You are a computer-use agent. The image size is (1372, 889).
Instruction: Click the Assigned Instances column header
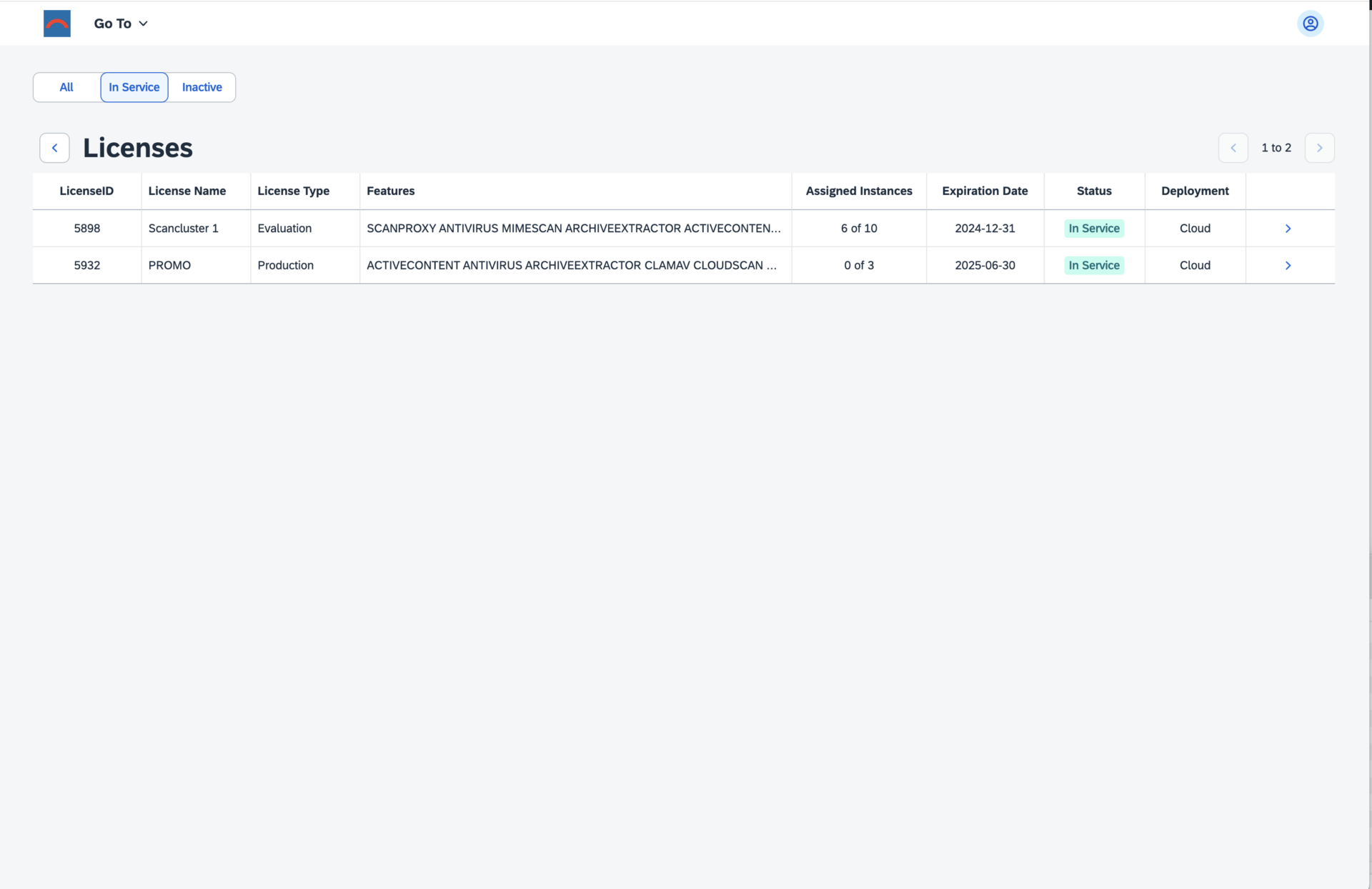(858, 191)
